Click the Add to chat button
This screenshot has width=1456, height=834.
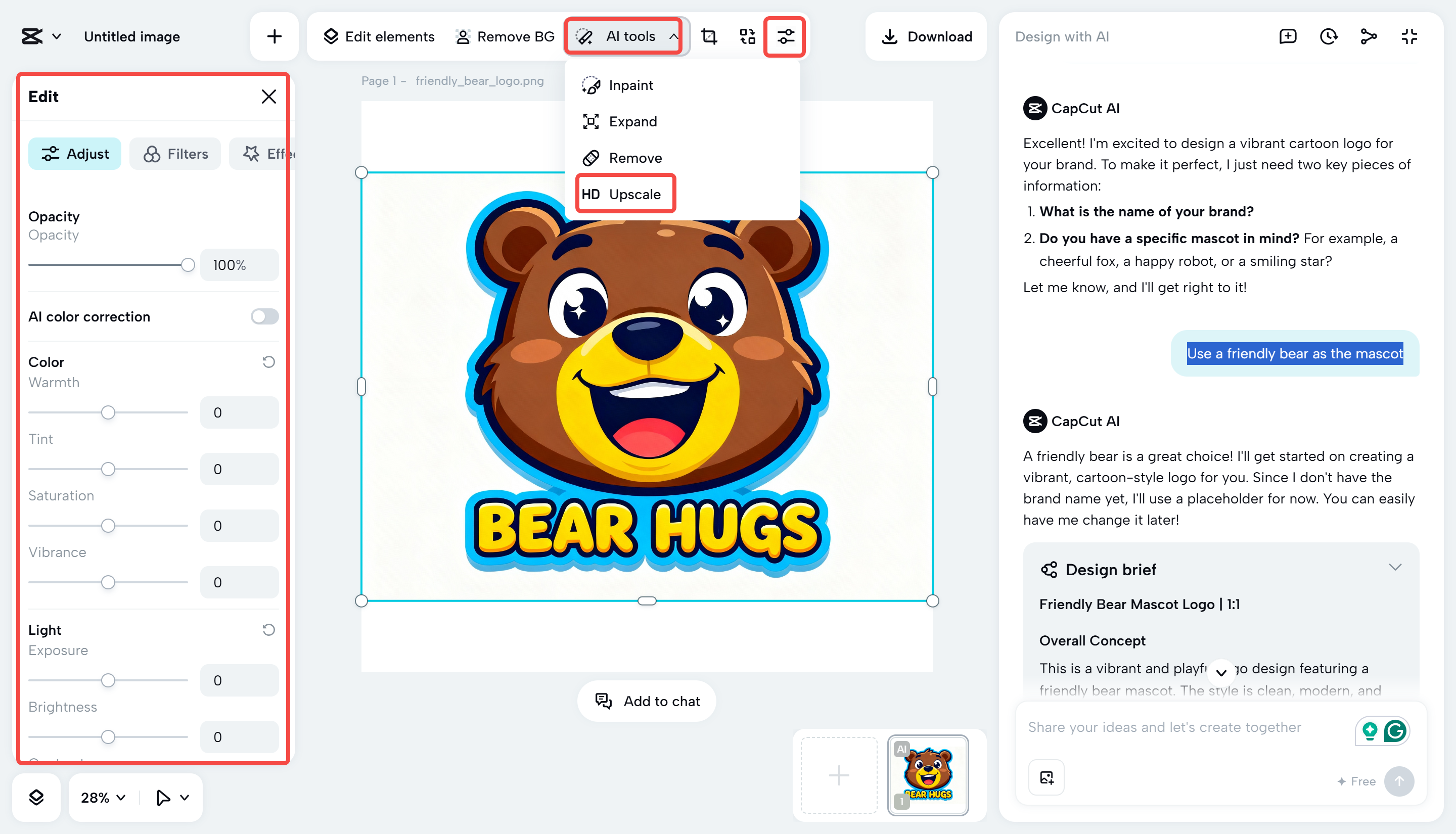[647, 701]
